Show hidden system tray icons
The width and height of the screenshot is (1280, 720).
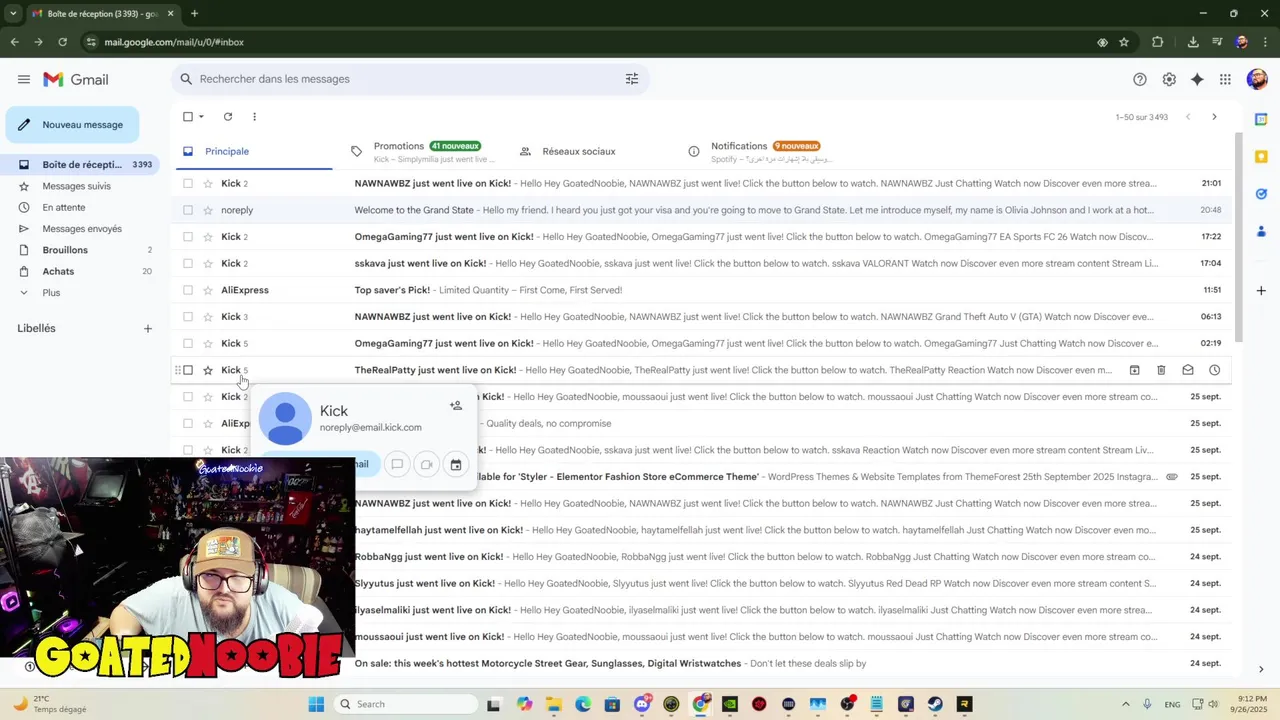[1125, 704]
